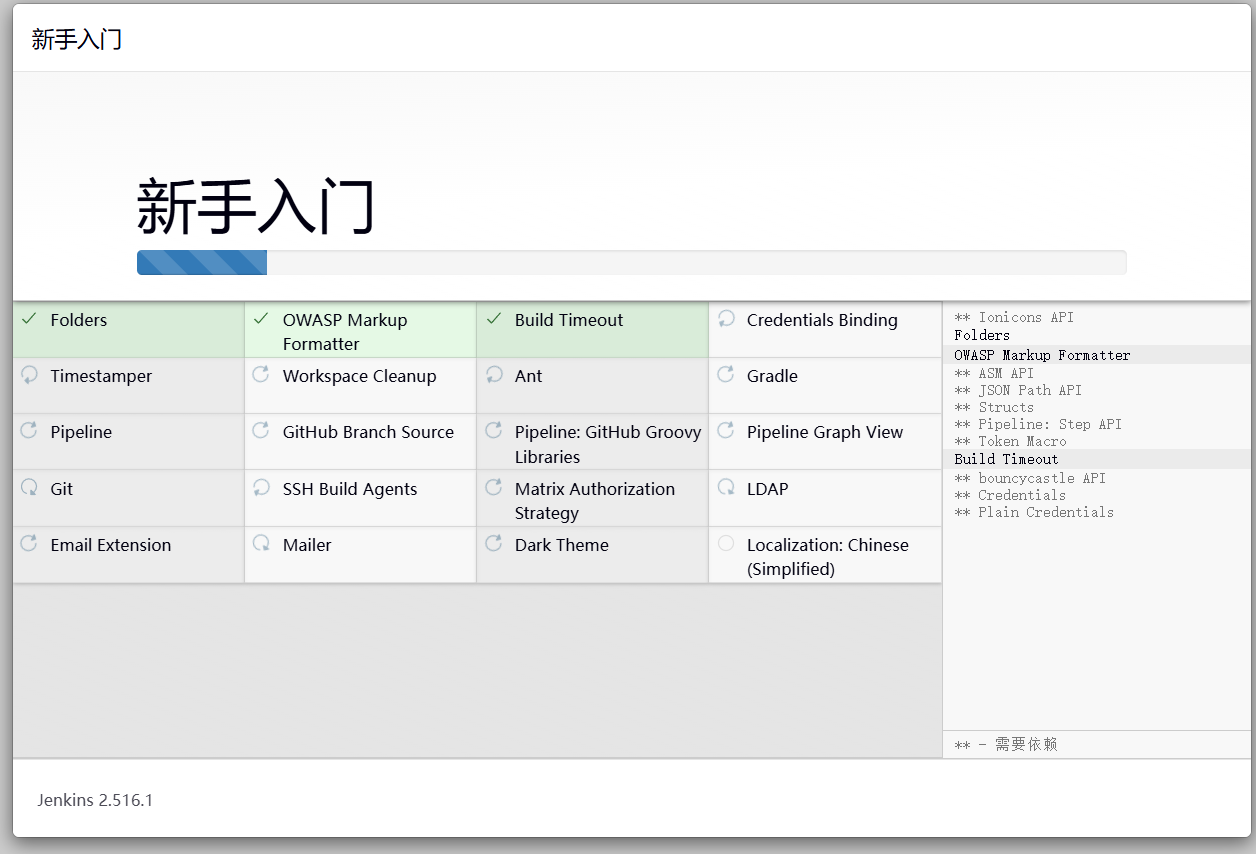This screenshot has height=854, width=1256.
Task: Click the pending icon beside Matrix Authorization Strategy
Action: coord(494,488)
